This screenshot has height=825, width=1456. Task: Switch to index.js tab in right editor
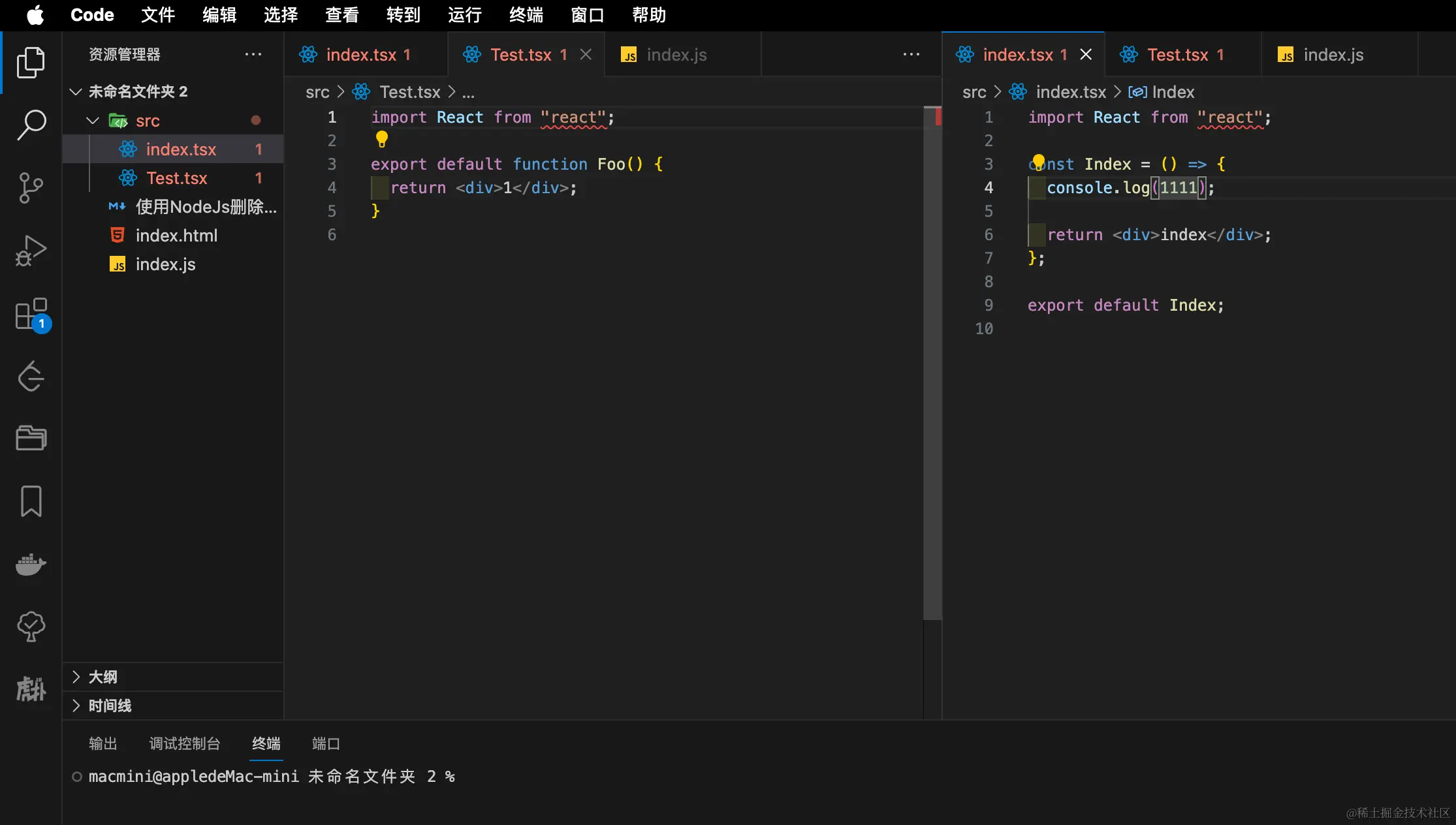(1333, 55)
